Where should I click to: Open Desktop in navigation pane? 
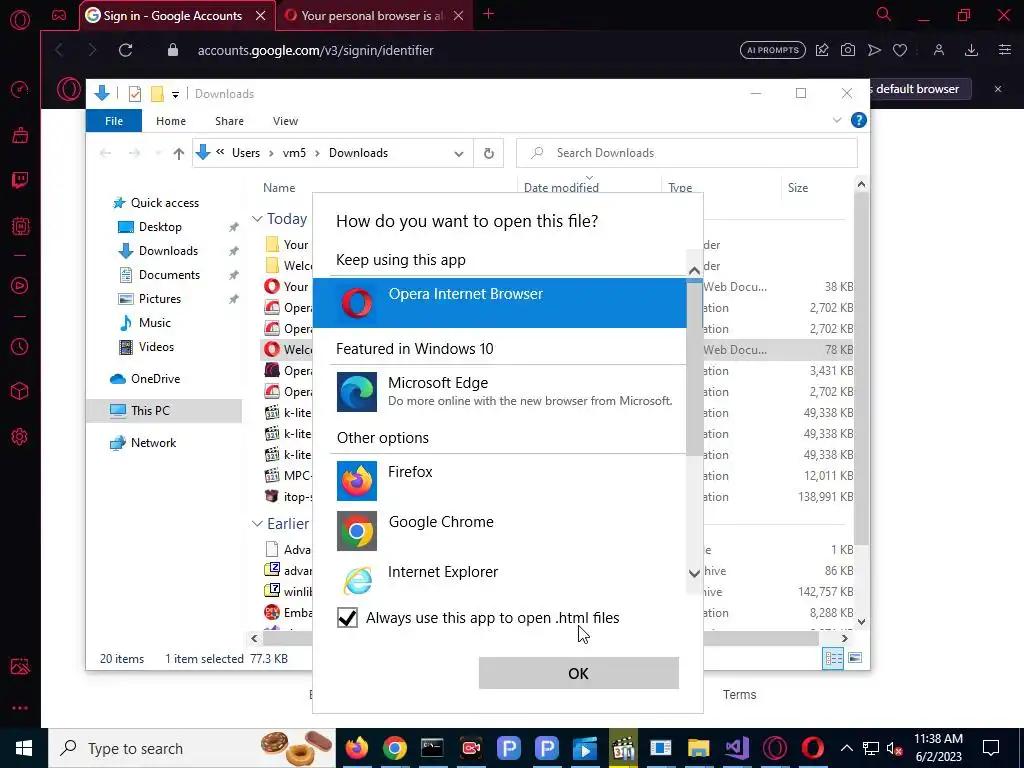[160, 227]
